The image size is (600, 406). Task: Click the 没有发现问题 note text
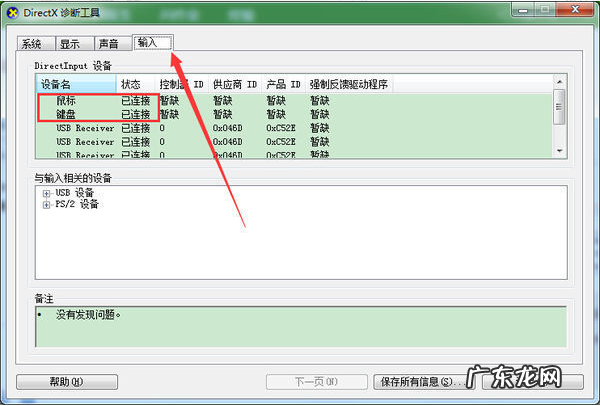click(x=88, y=315)
